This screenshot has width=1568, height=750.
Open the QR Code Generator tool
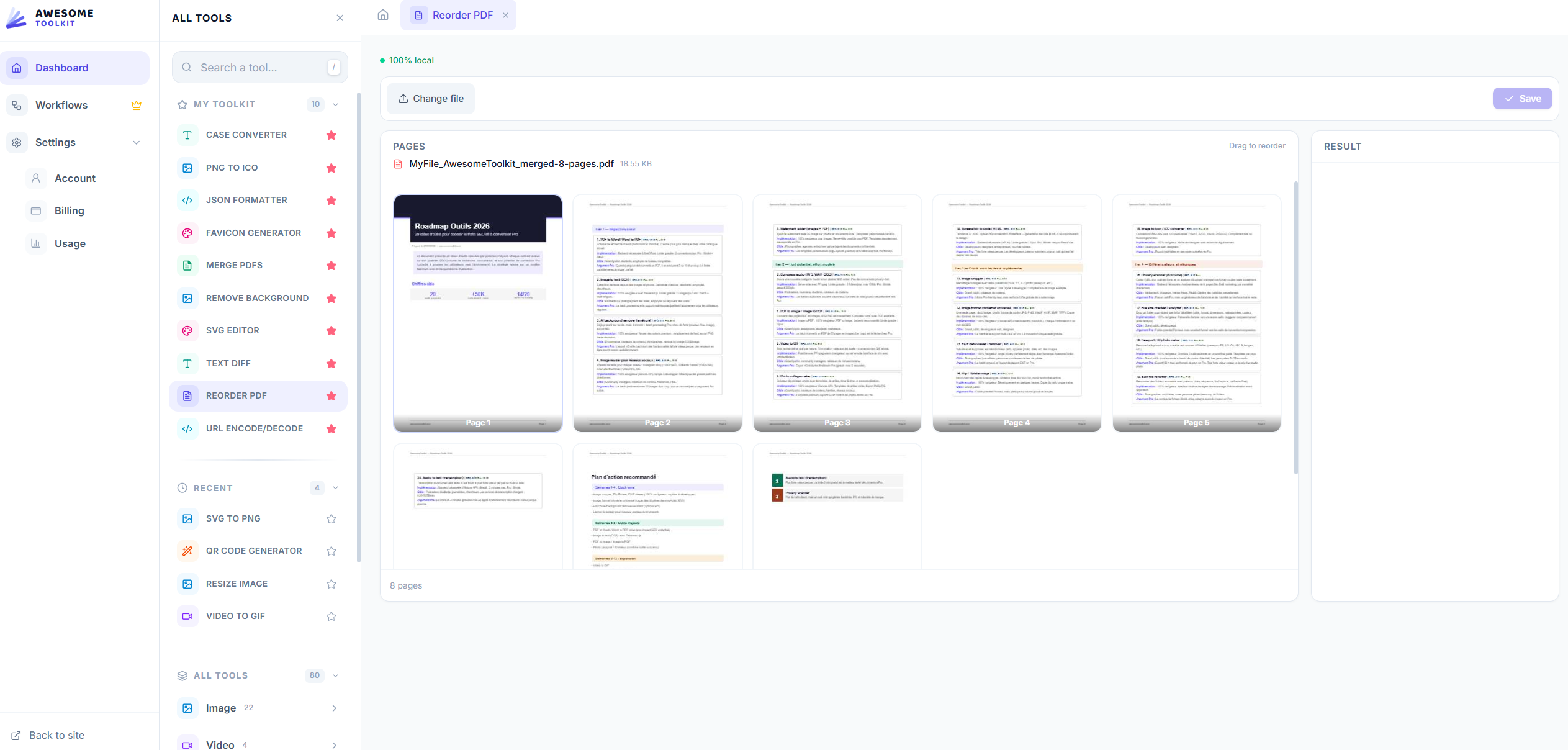(253, 551)
